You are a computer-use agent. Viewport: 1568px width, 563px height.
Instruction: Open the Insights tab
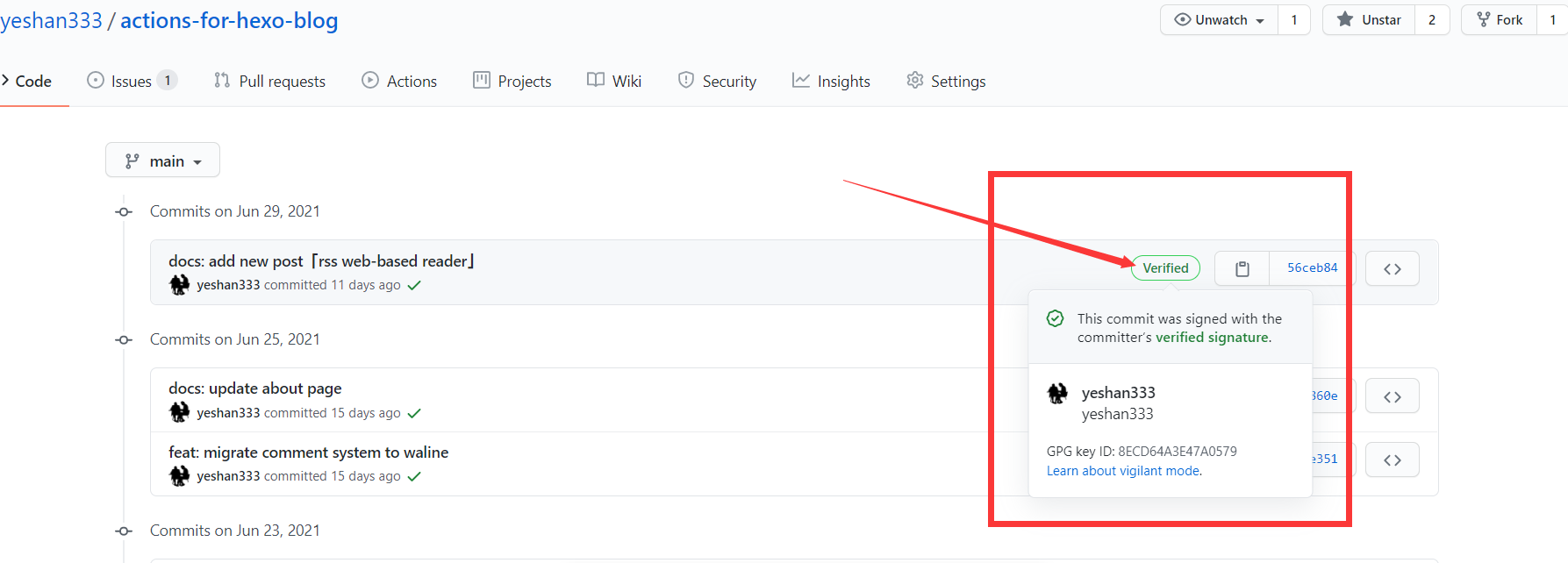[x=831, y=81]
